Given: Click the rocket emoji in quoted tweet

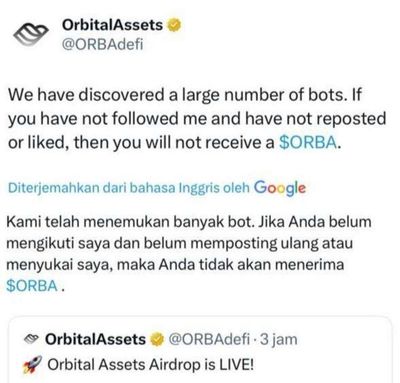Looking at the screenshot, I should (x=32, y=364).
